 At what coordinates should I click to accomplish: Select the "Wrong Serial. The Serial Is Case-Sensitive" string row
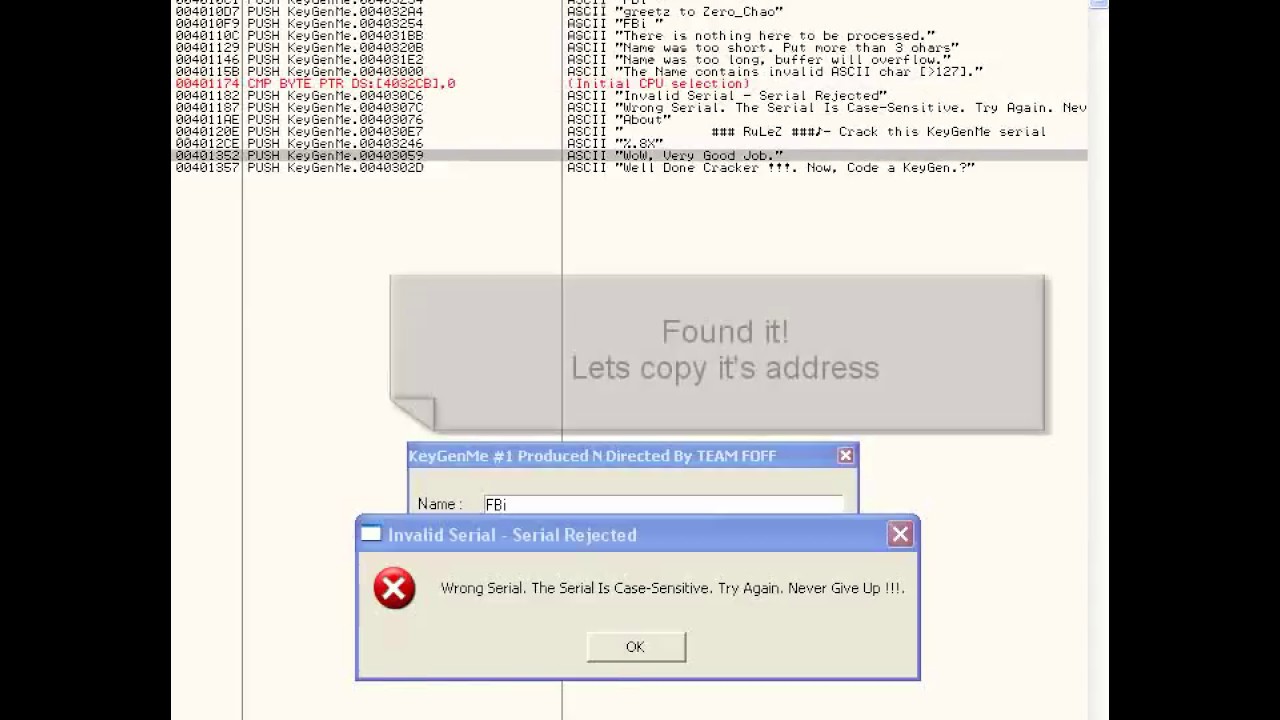(827, 108)
